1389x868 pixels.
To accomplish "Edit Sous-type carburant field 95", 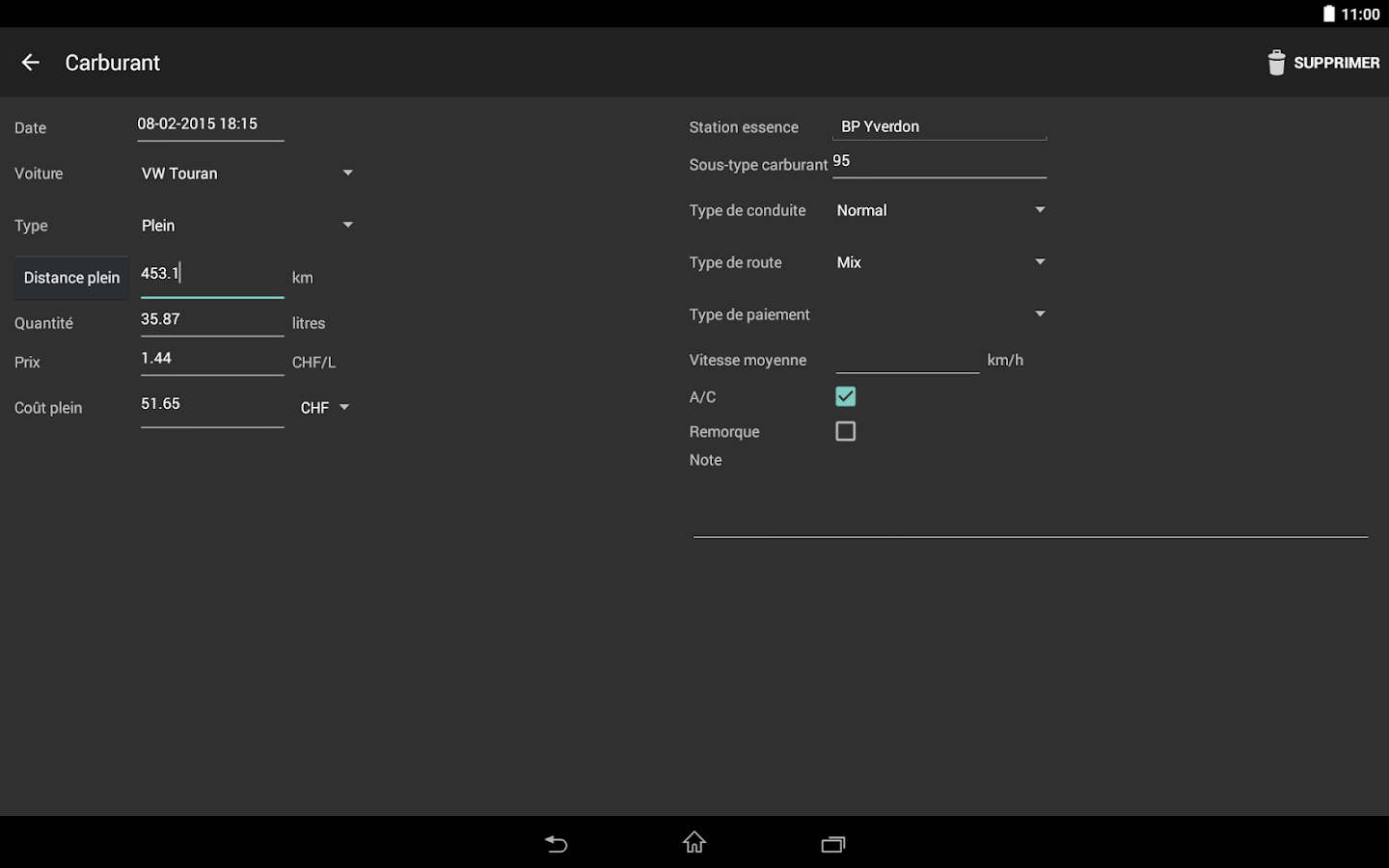I will pyautogui.click(x=940, y=163).
